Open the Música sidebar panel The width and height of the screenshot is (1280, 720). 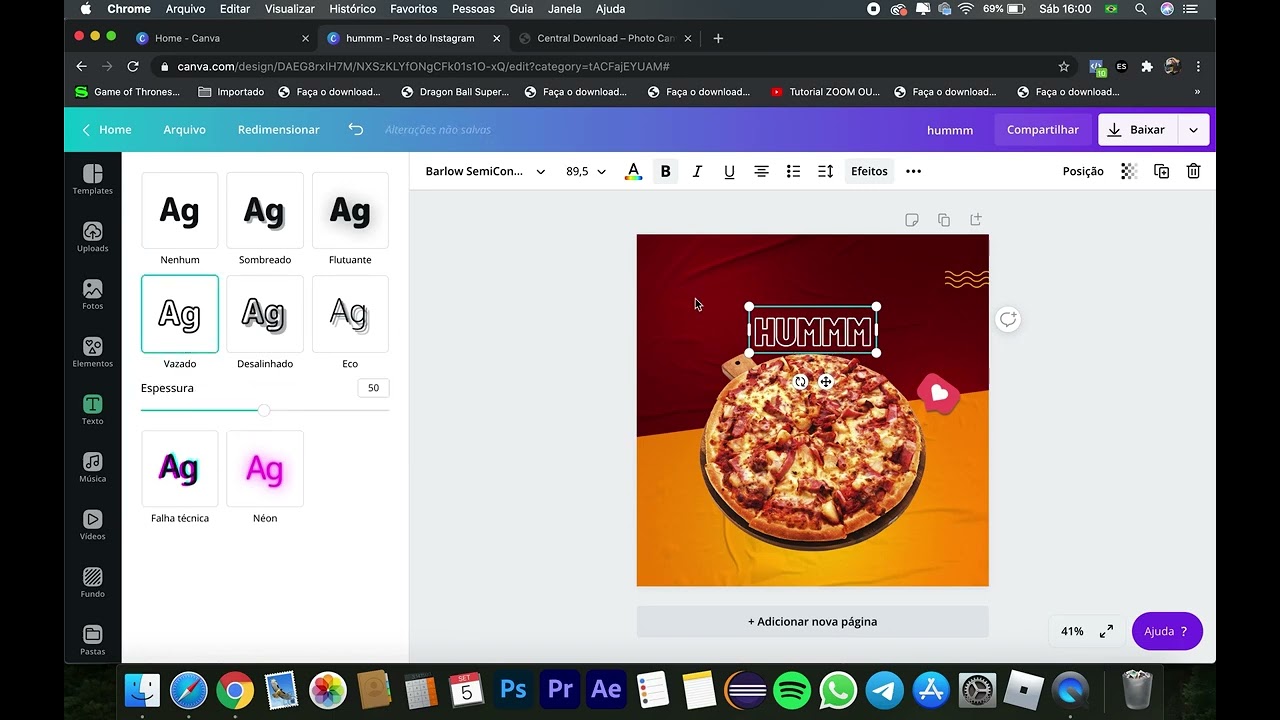click(x=92, y=468)
